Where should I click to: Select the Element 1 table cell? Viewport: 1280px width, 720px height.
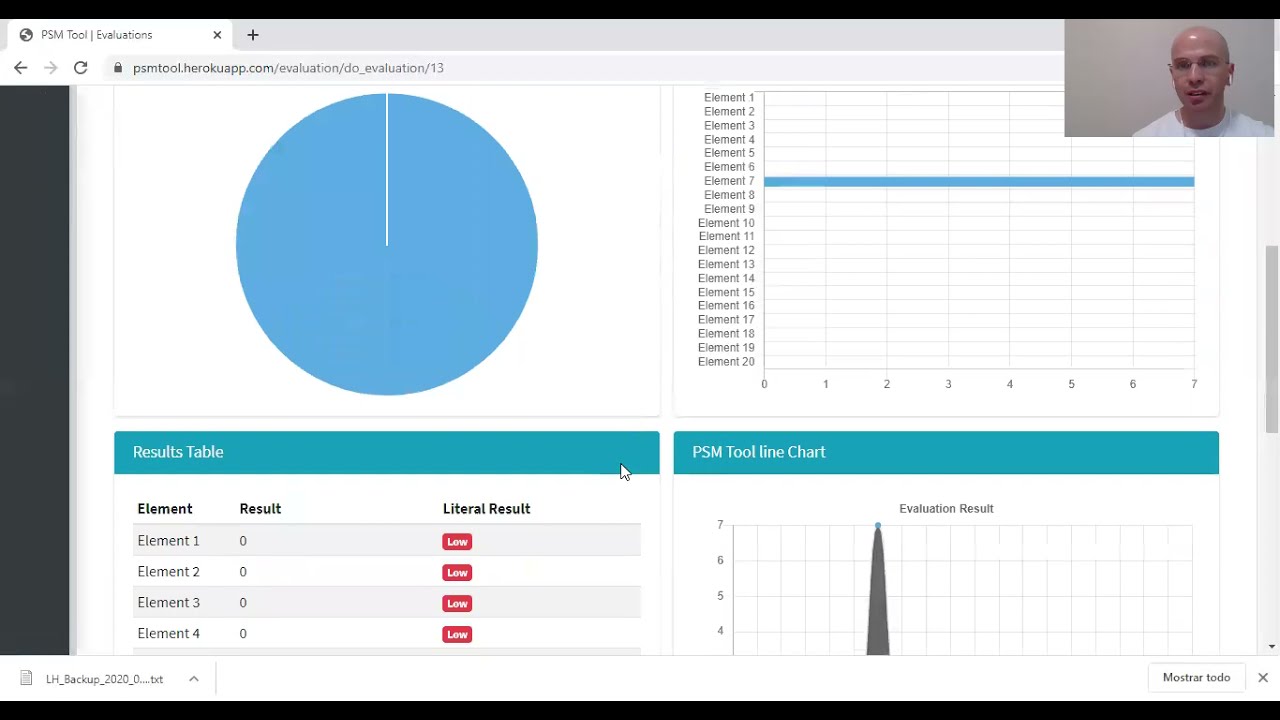pyautogui.click(x=168, y=541)
